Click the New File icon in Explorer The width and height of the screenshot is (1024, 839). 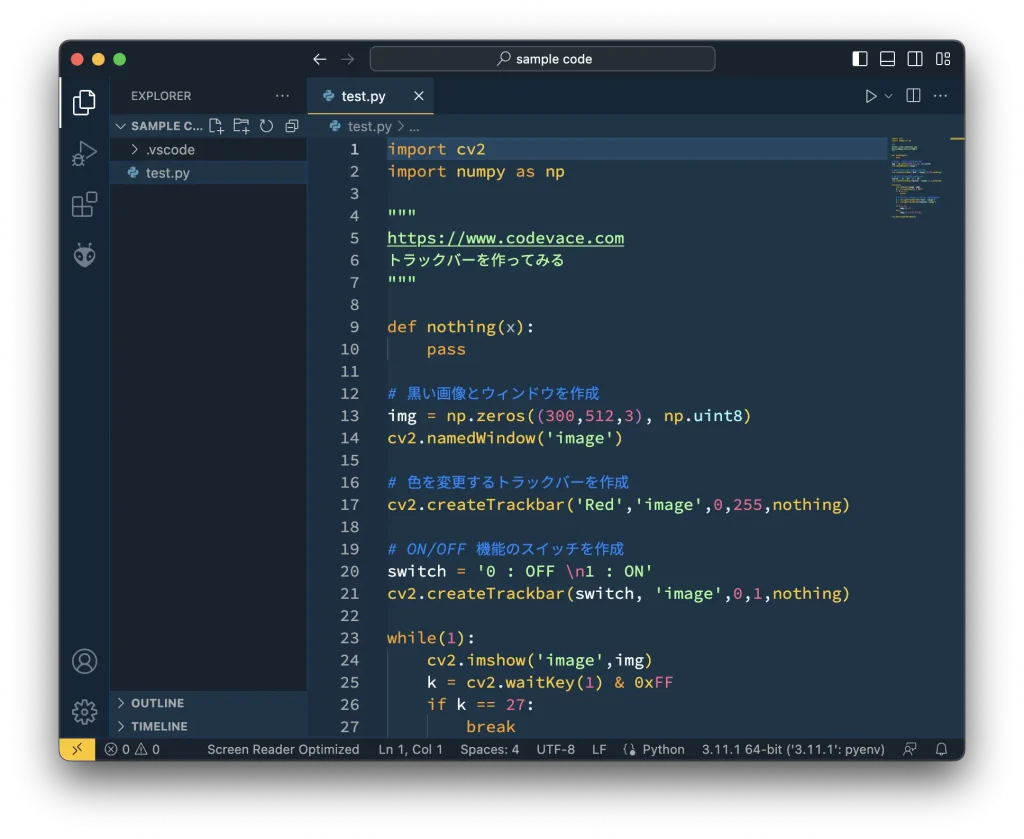point(216,126)
